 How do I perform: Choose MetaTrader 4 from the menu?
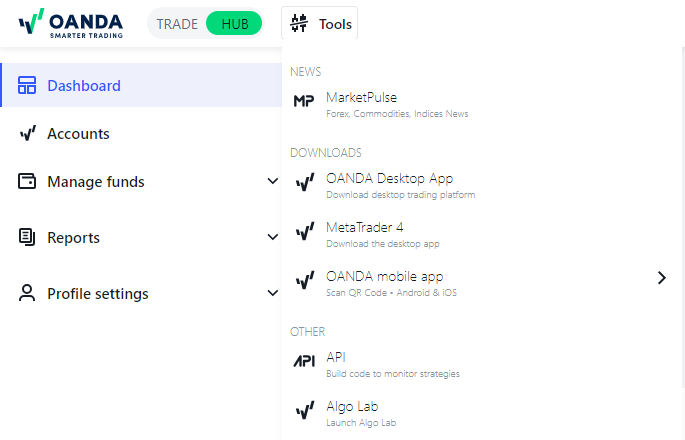point(481,235)
